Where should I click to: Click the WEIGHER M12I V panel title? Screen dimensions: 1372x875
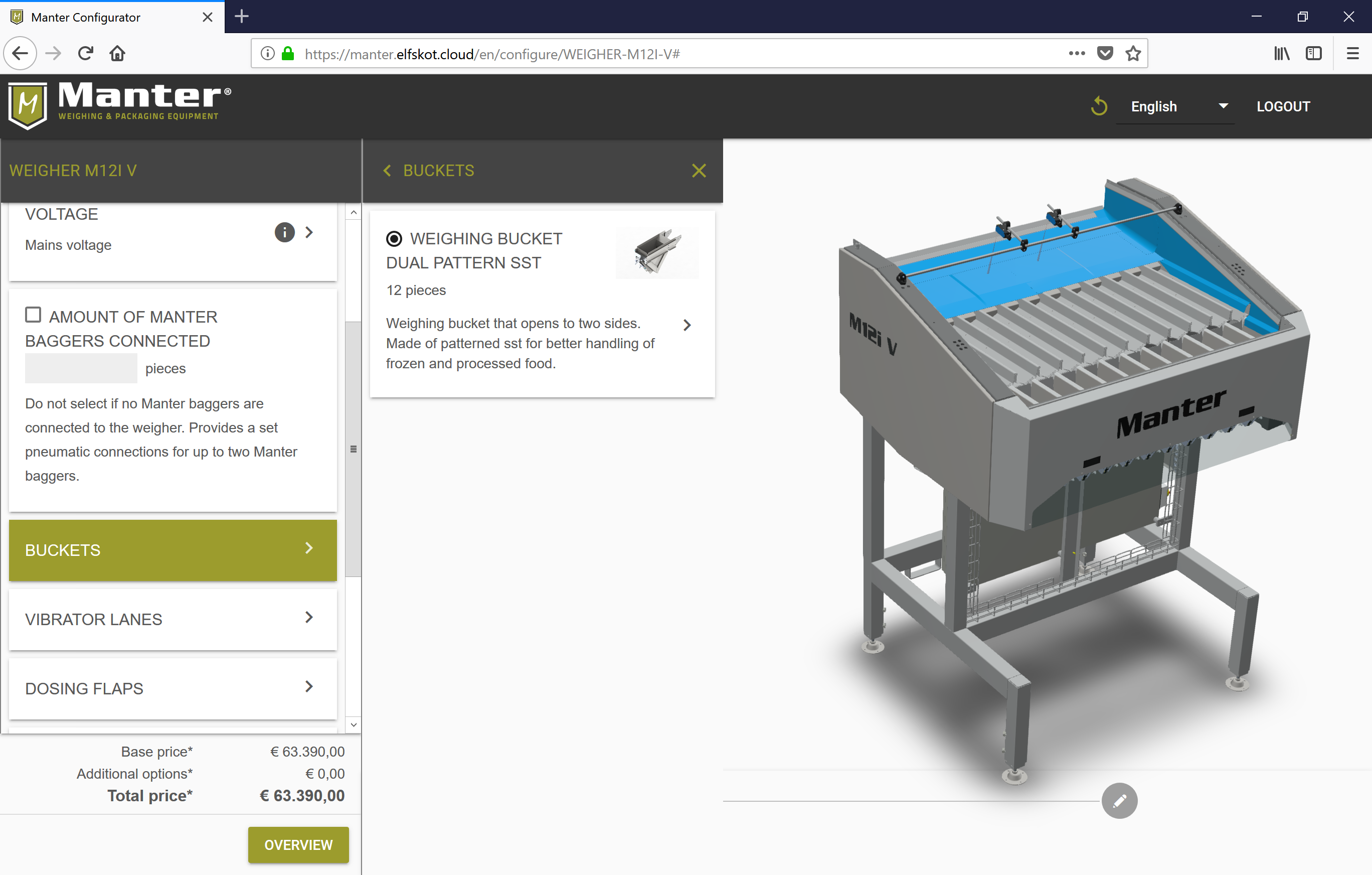tap(73, 171)
